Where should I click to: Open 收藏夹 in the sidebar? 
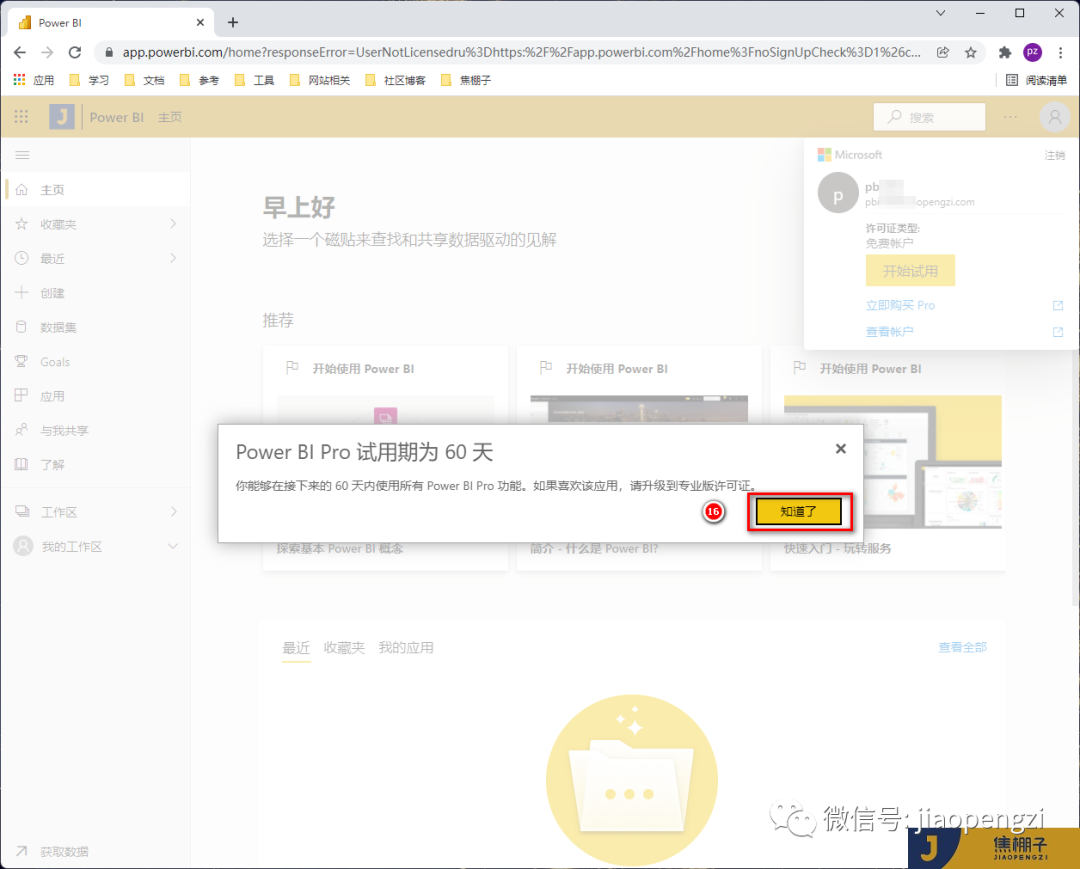(x=96, y=224)
